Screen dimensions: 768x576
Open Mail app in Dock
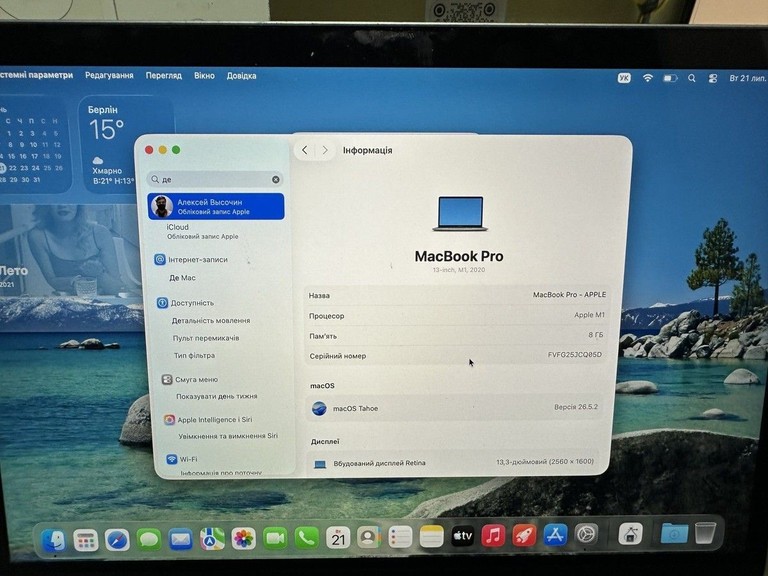coord(180,539)
